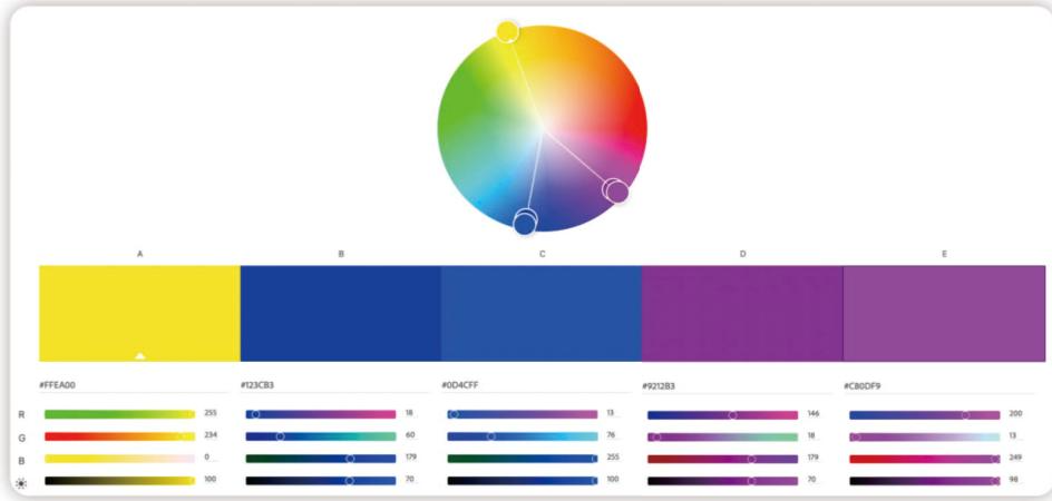The height and width of the screenshot is (502, 1052).
Task: Select yellow swatch A
Action: pyautogui.click(x=140, y=313)
